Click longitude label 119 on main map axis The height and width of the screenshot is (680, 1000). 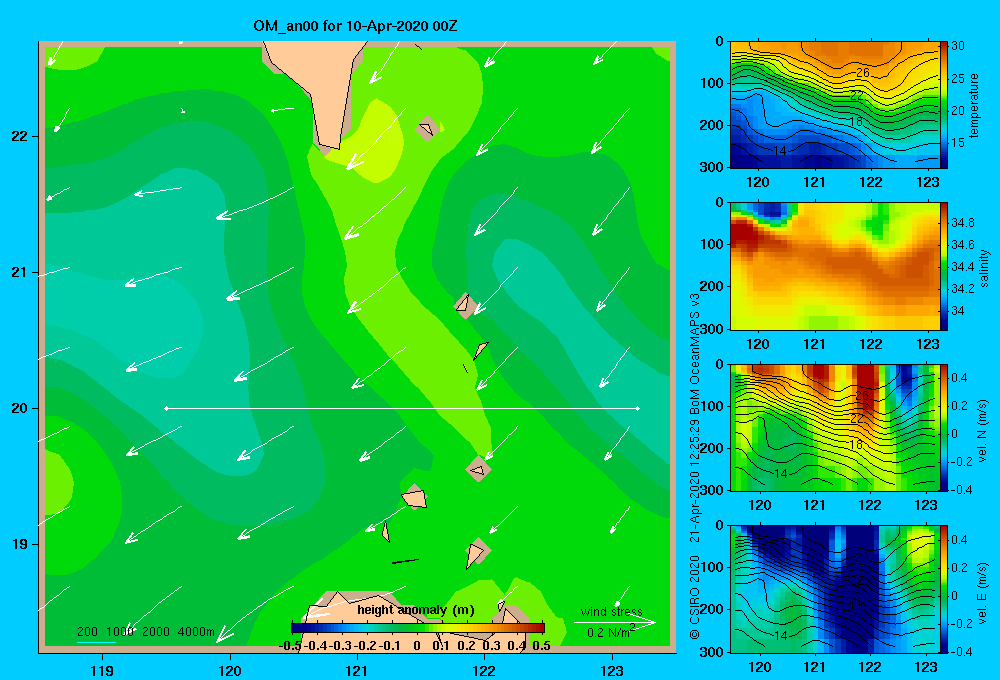pos(102,670)
